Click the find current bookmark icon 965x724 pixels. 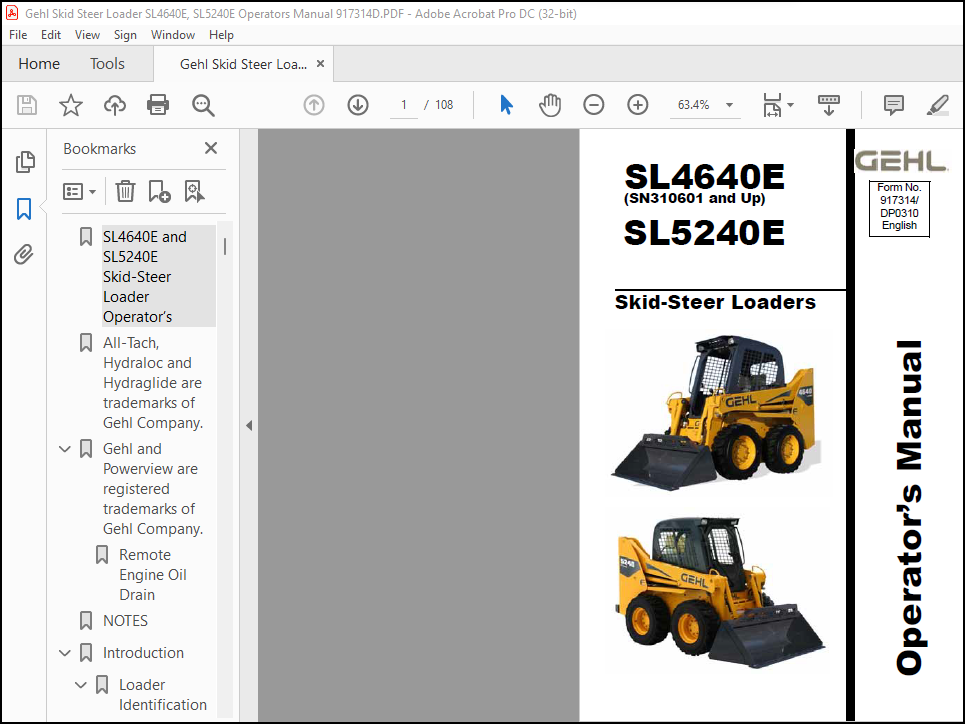[x=194, y=191]
